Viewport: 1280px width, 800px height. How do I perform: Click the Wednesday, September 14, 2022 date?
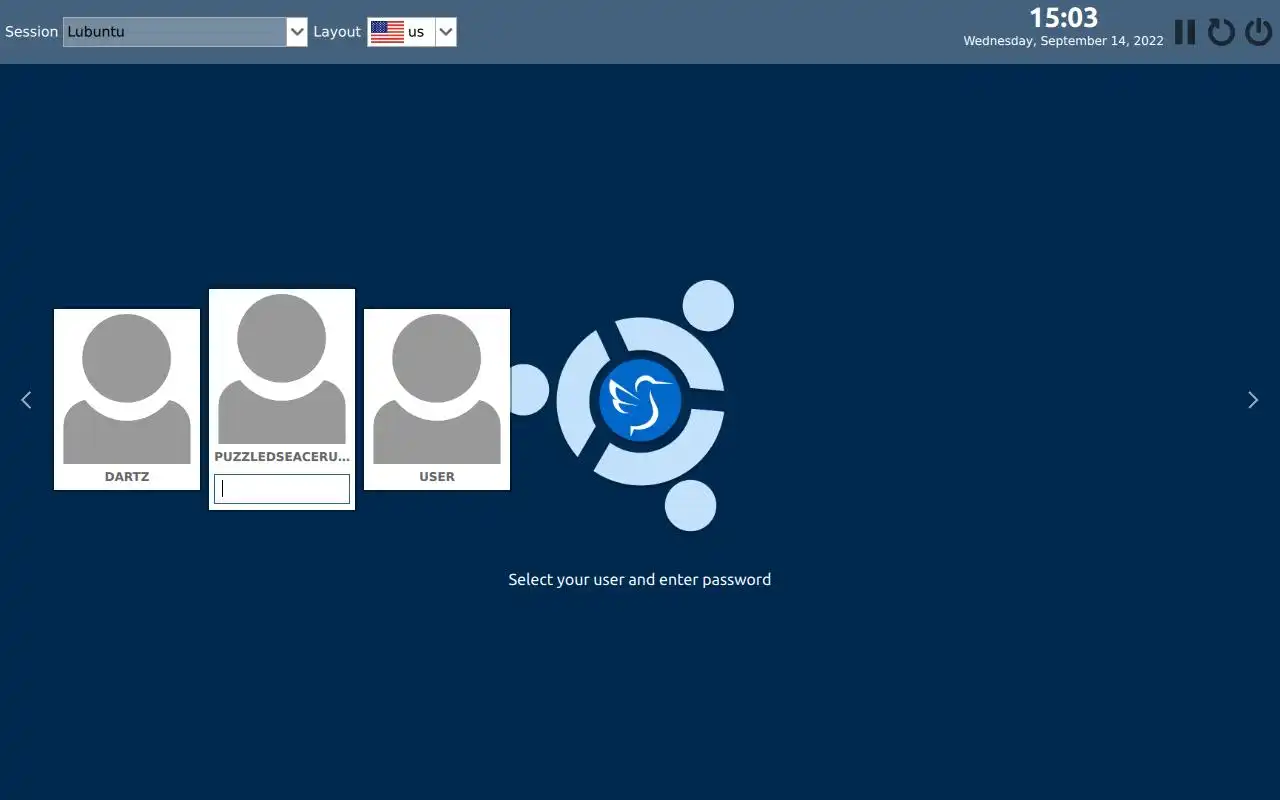tap(1063, 41)
